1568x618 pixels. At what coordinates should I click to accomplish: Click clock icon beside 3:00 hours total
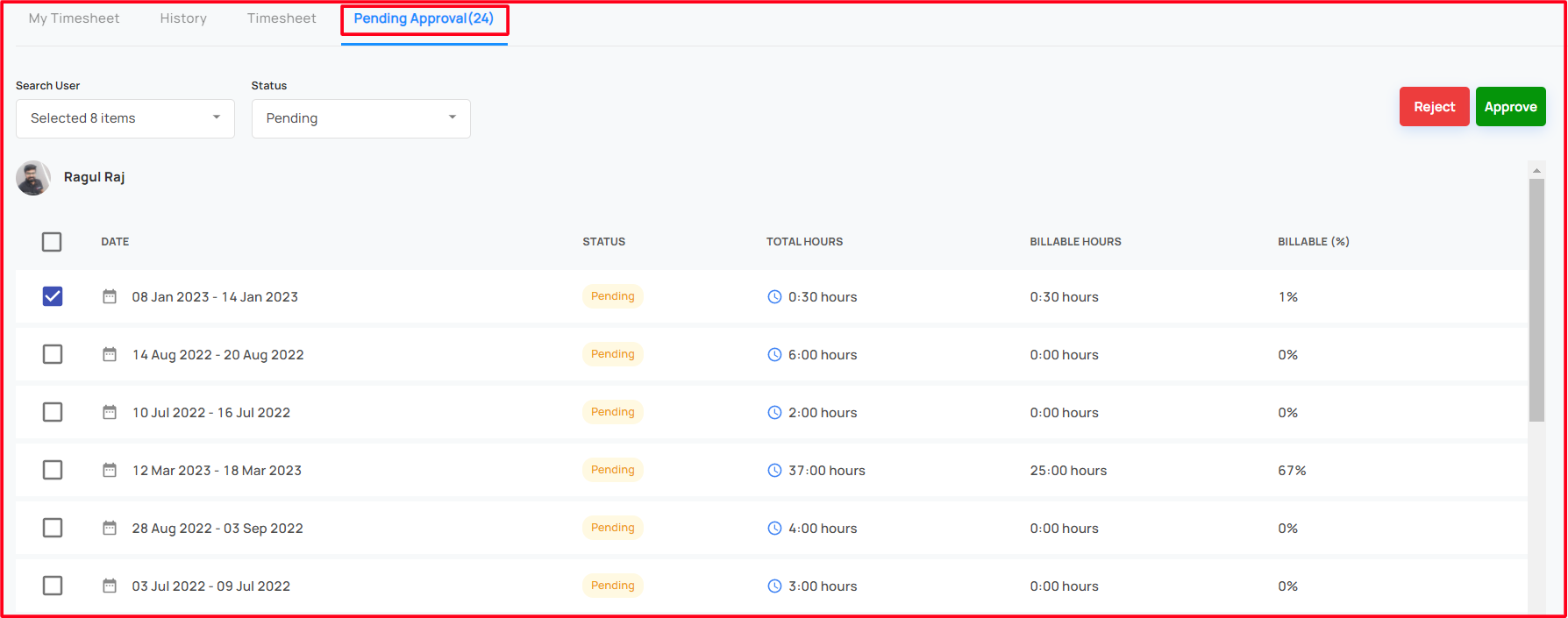(x=774, y=586)
